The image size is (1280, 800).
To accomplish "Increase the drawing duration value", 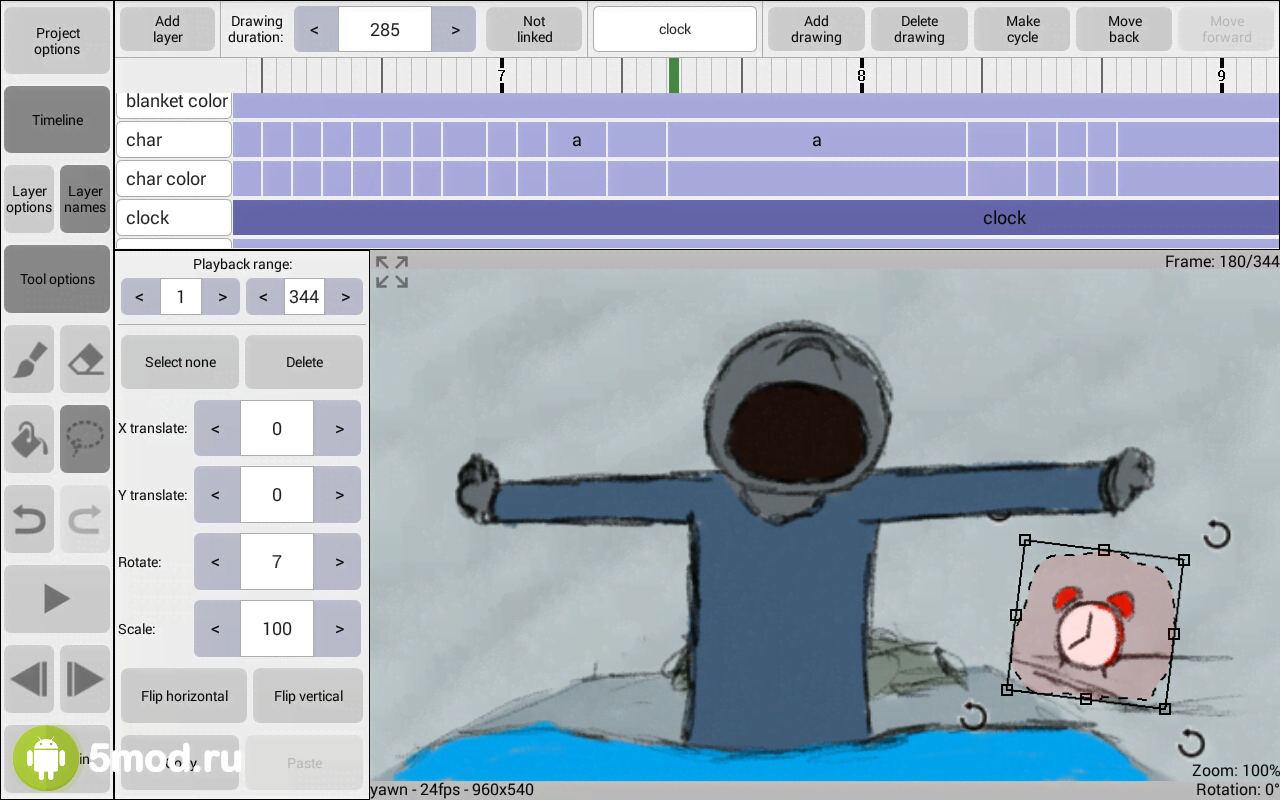I will [455, 29].
